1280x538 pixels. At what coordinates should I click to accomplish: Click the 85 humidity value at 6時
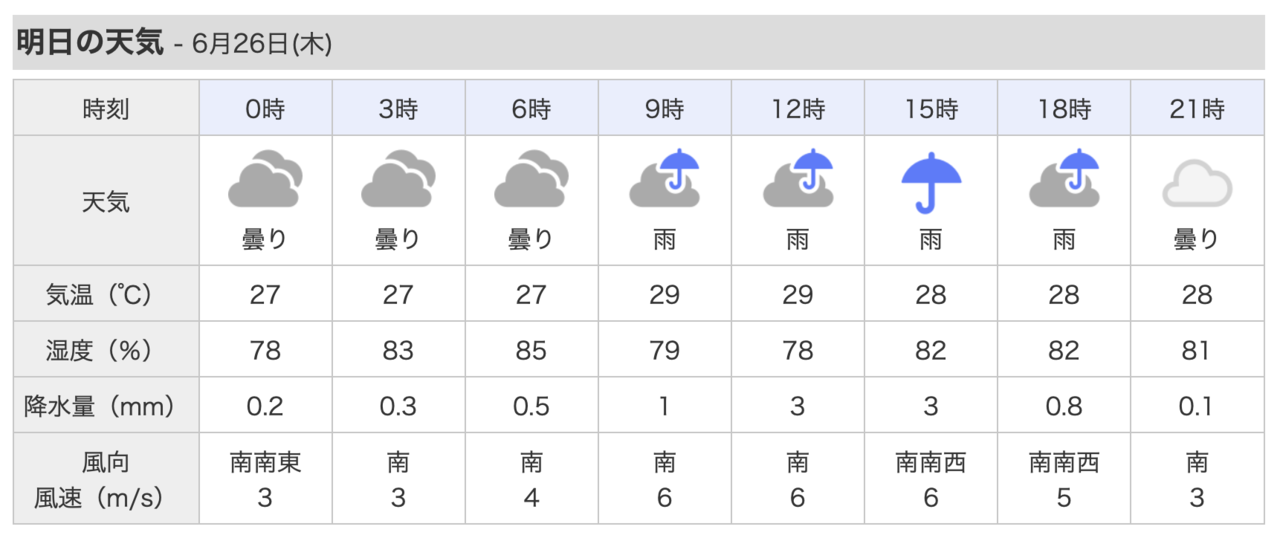point(531,351)
